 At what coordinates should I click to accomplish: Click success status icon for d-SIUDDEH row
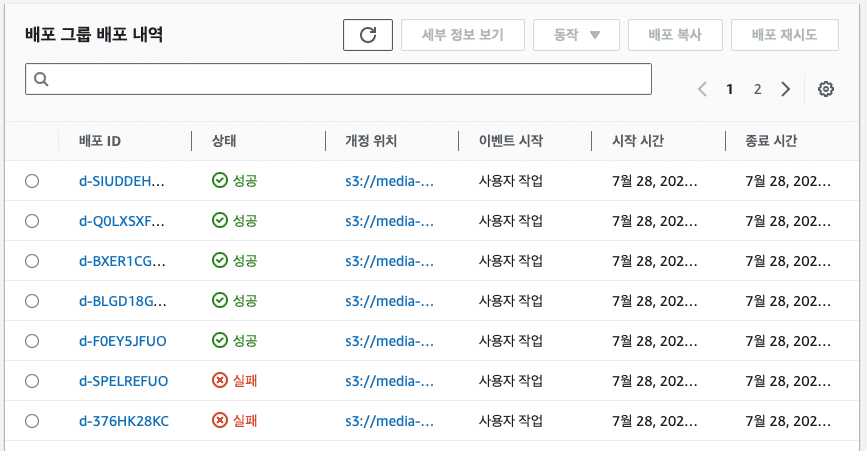pyautogui.click(x=220, y=180)
